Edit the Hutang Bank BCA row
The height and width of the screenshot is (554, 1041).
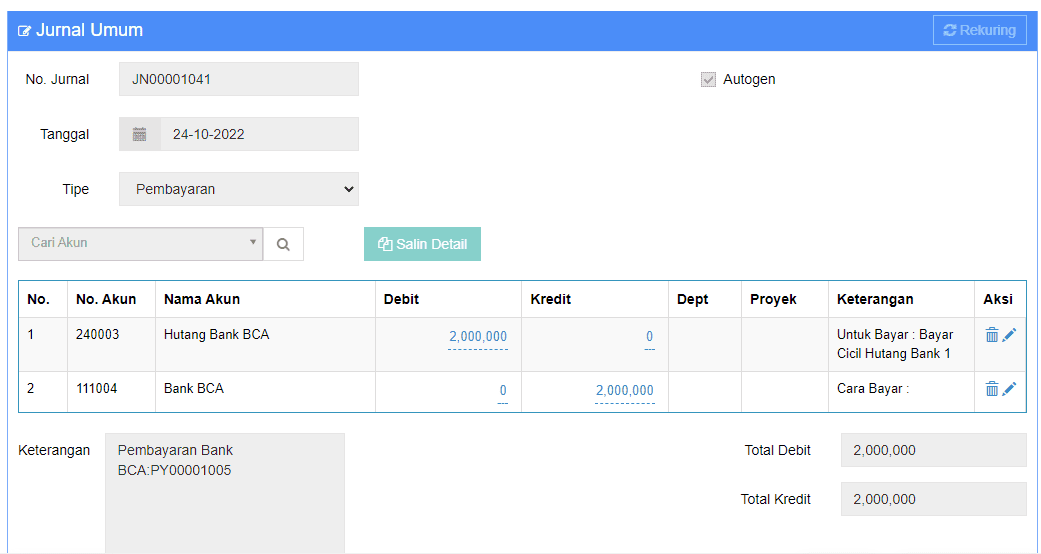pos(1009,335)
